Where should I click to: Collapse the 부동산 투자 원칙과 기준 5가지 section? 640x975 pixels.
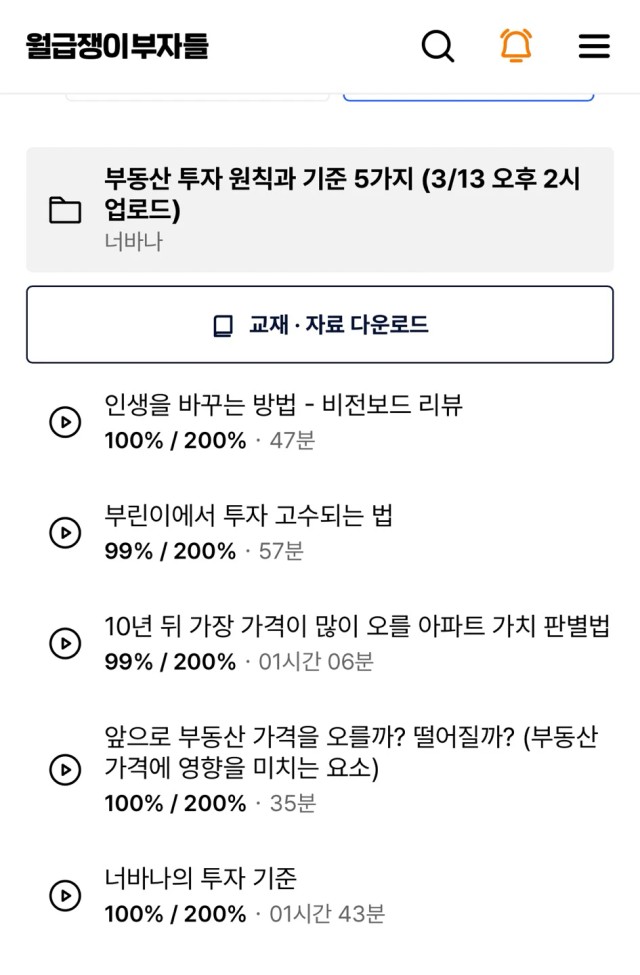pos(320,210)
